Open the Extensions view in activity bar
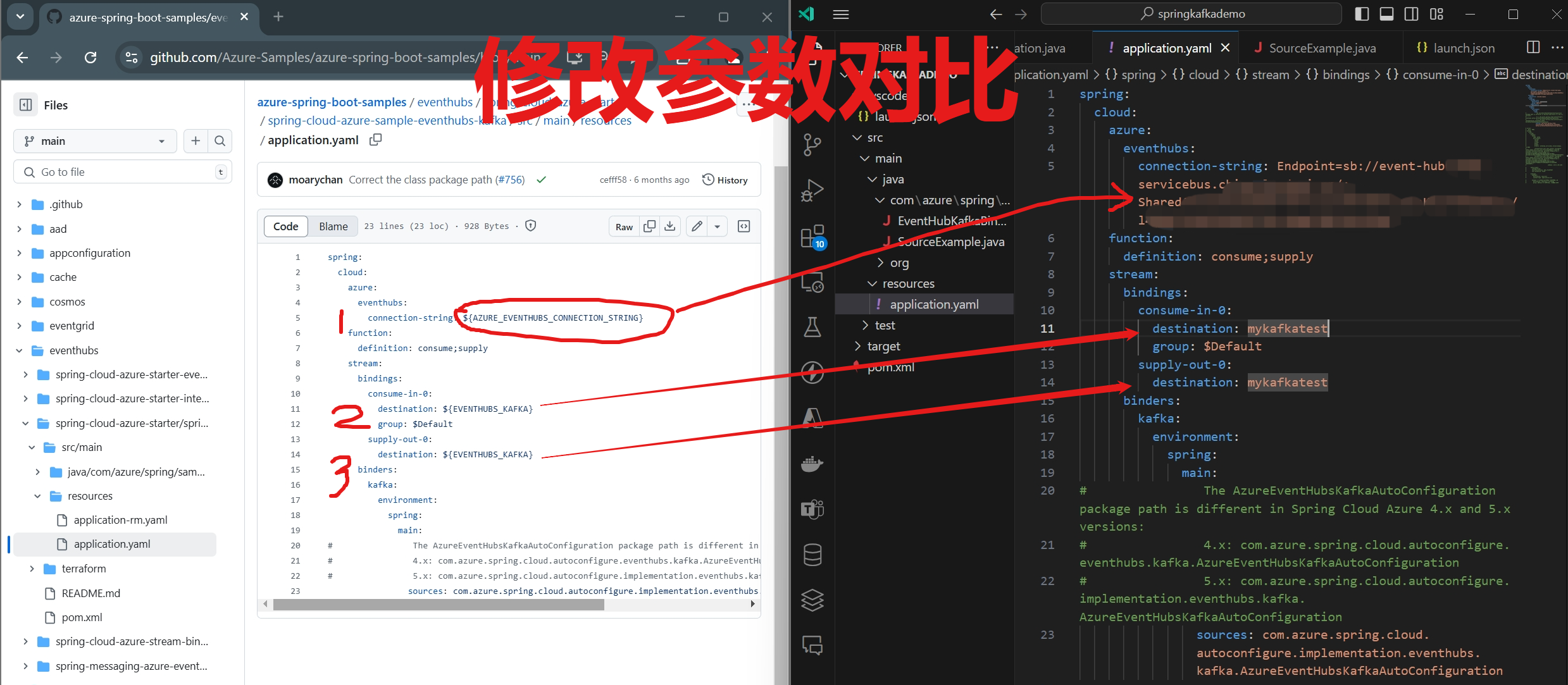Image resolution: width=1568 pixels, height=685 pixels. point(812,237)
